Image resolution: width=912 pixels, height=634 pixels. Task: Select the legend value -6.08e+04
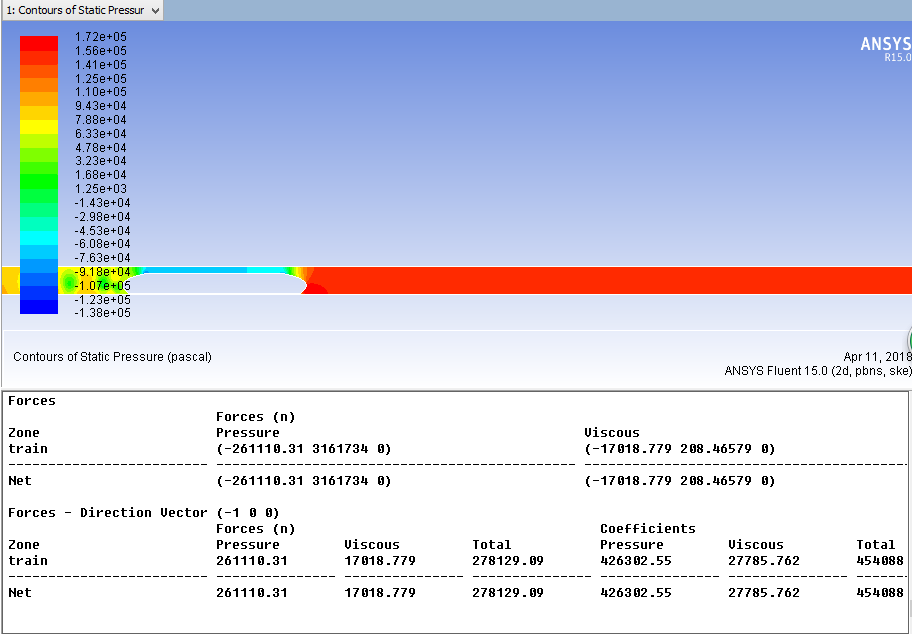tap(102, 244)
